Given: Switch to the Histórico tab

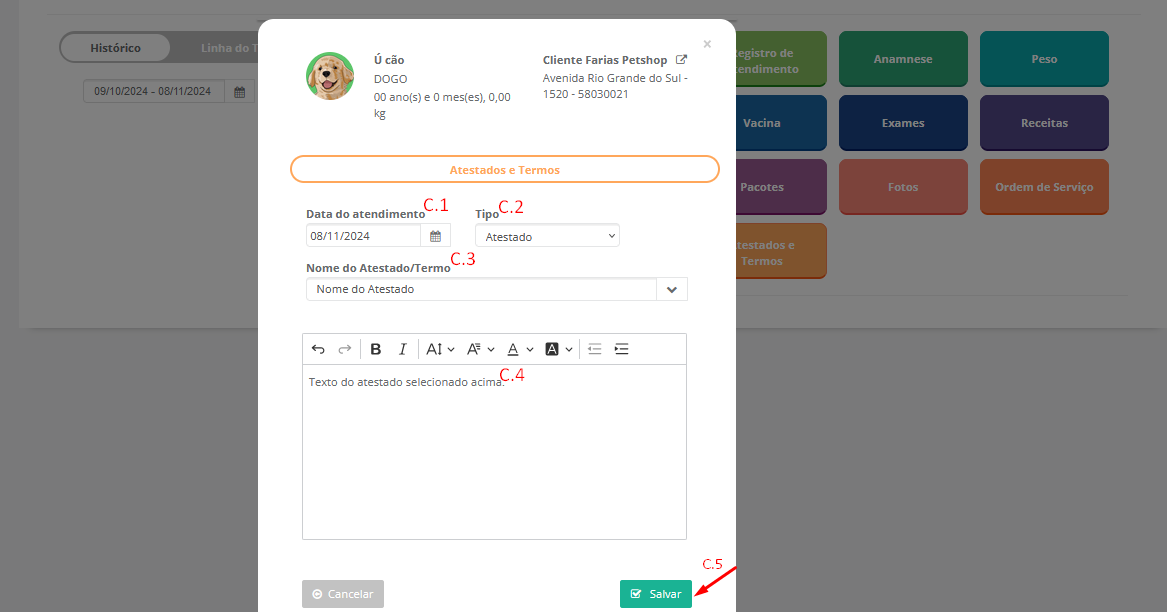Looking at the screenshot, I should pos(116,48).
